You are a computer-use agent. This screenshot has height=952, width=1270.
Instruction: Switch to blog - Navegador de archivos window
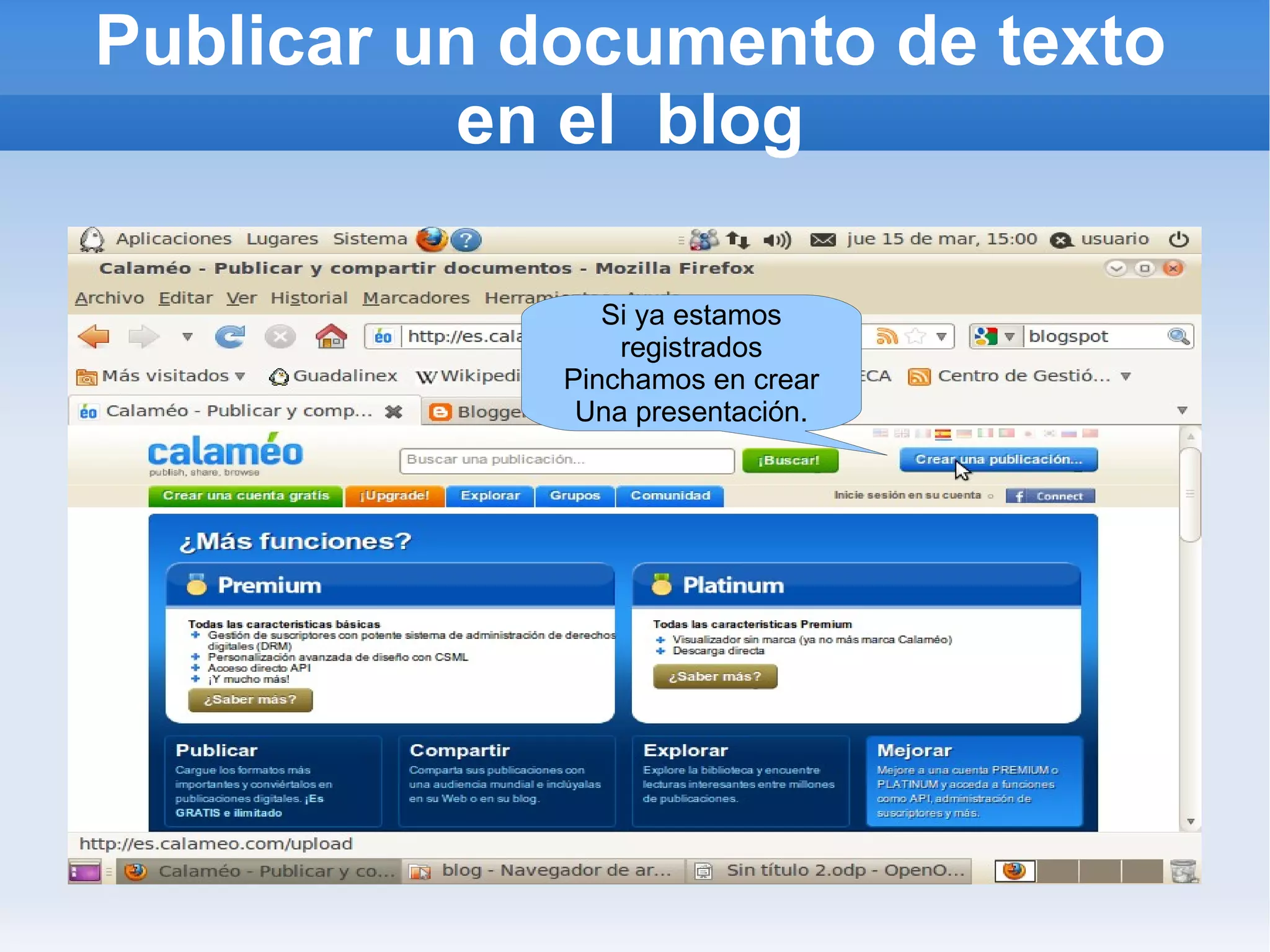543,871
